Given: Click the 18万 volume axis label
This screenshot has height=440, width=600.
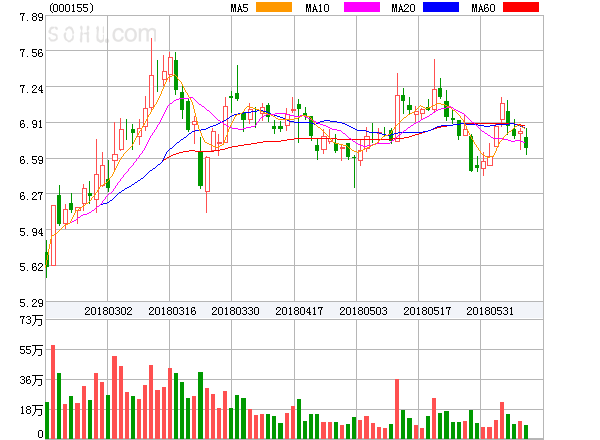Looking at the screenshot, I should point(31,410).
